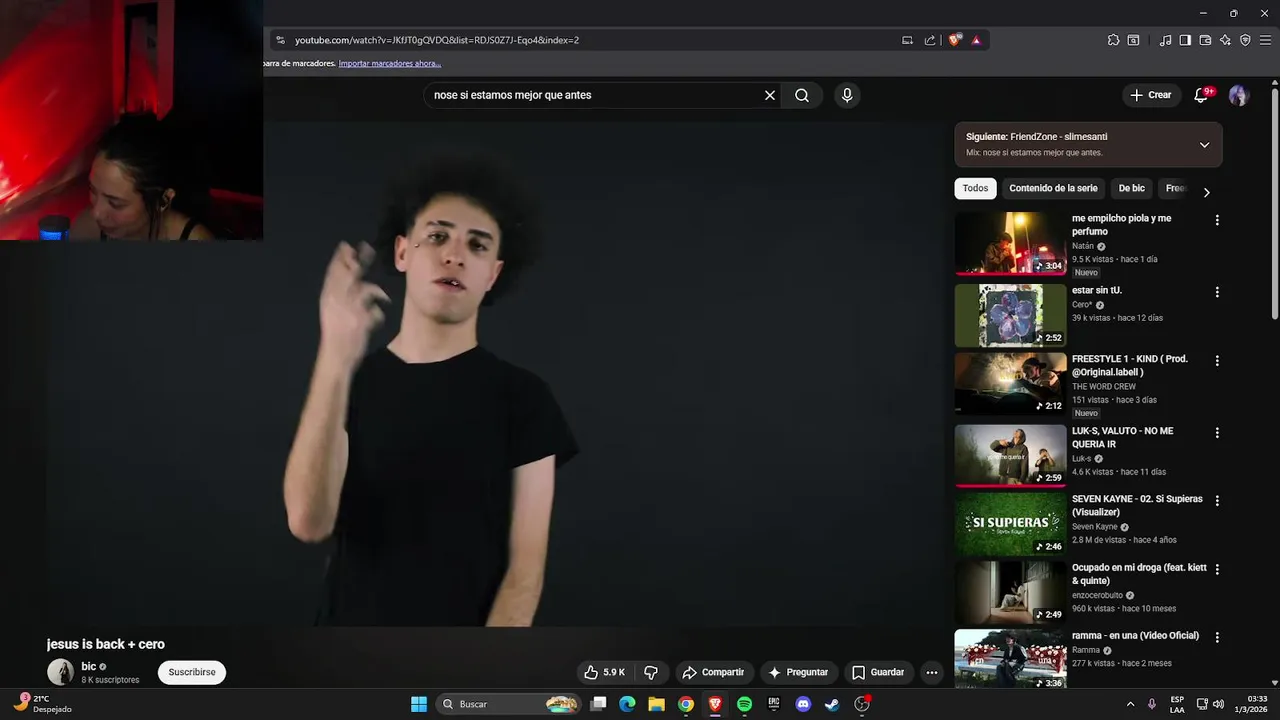The image size is (1280, 720).
Task: Open site settings icon in address bar
Action: pos(280,40)
